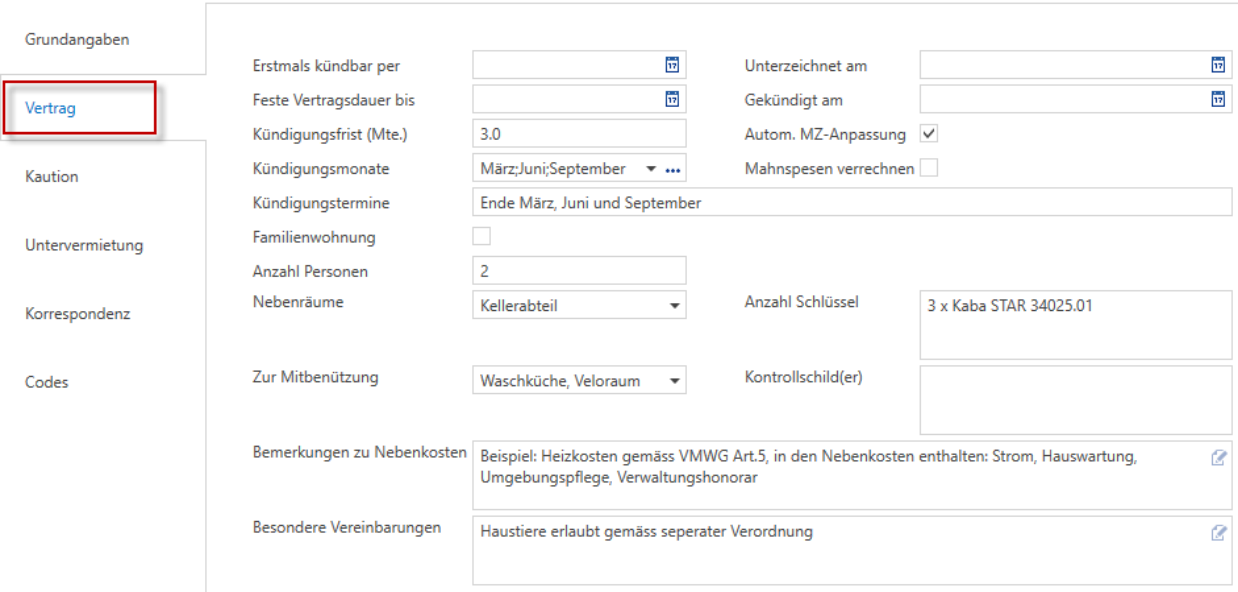
Task: Enable Mahnspesen verrechnen checkbox
Action: pos(929,168)
